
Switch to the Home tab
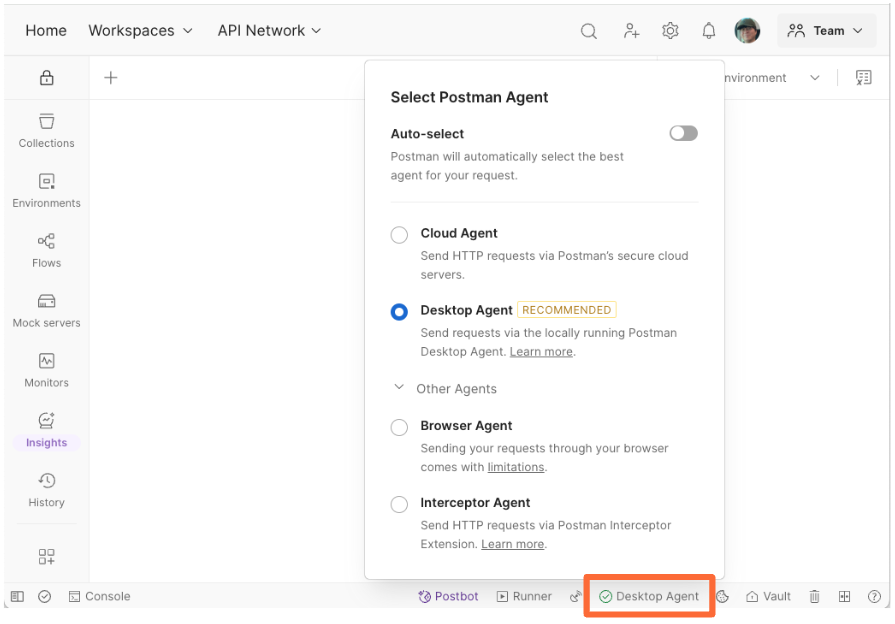(x=46, y=30)
